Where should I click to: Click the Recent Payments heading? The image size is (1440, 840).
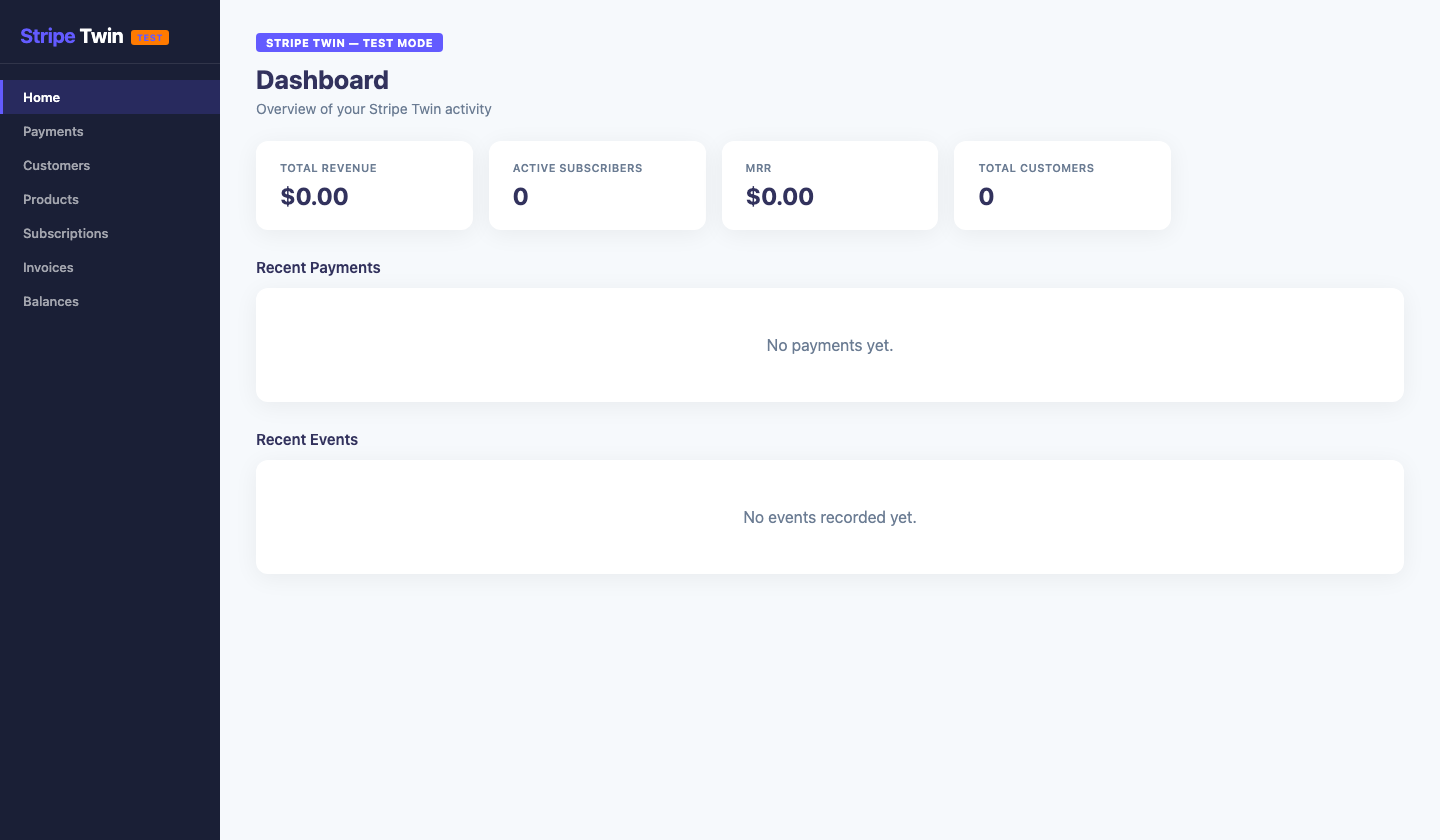point(318,267)
